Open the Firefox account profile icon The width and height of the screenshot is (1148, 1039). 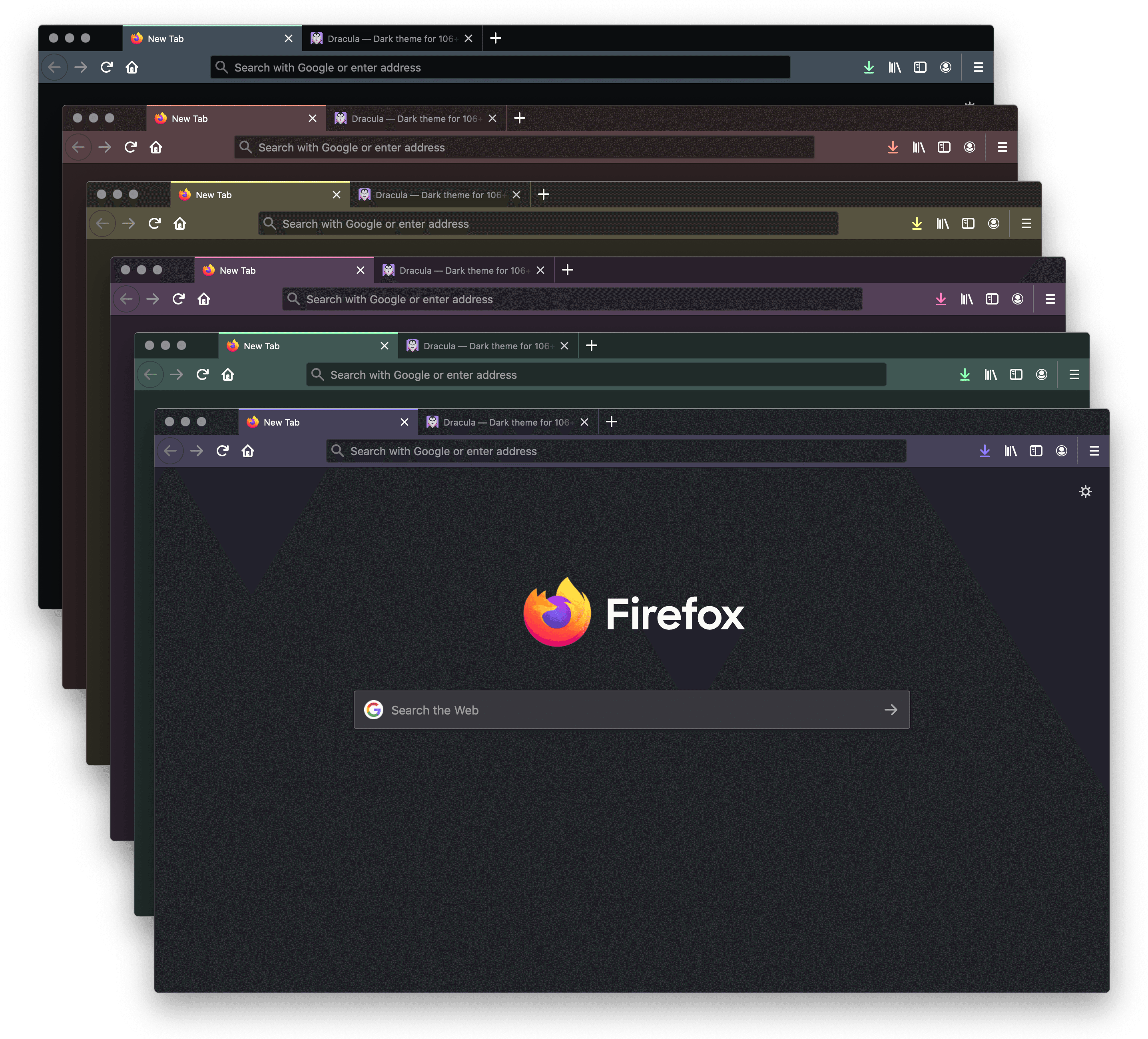pyautogui.click(x=1061, y=450)
